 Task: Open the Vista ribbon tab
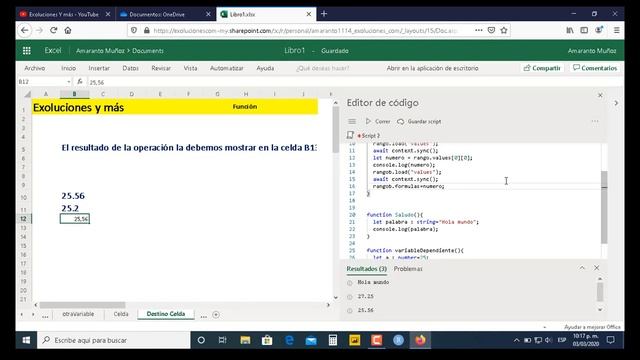pos(190,68)
